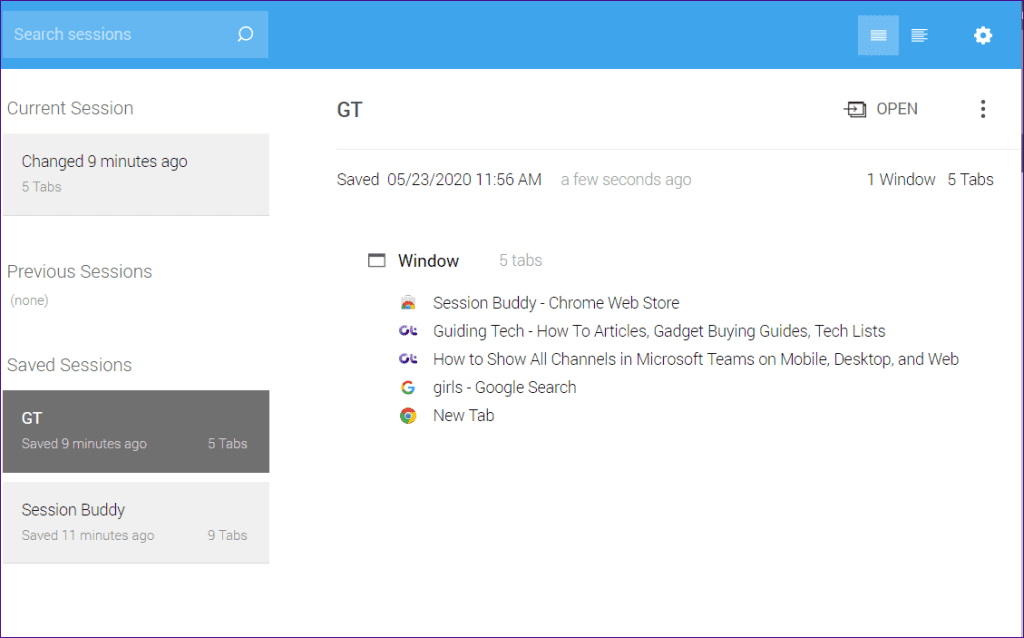Click the Chrome New Tab favicon
Screen dimensions: 1024x638
click(x=408, y=415)
